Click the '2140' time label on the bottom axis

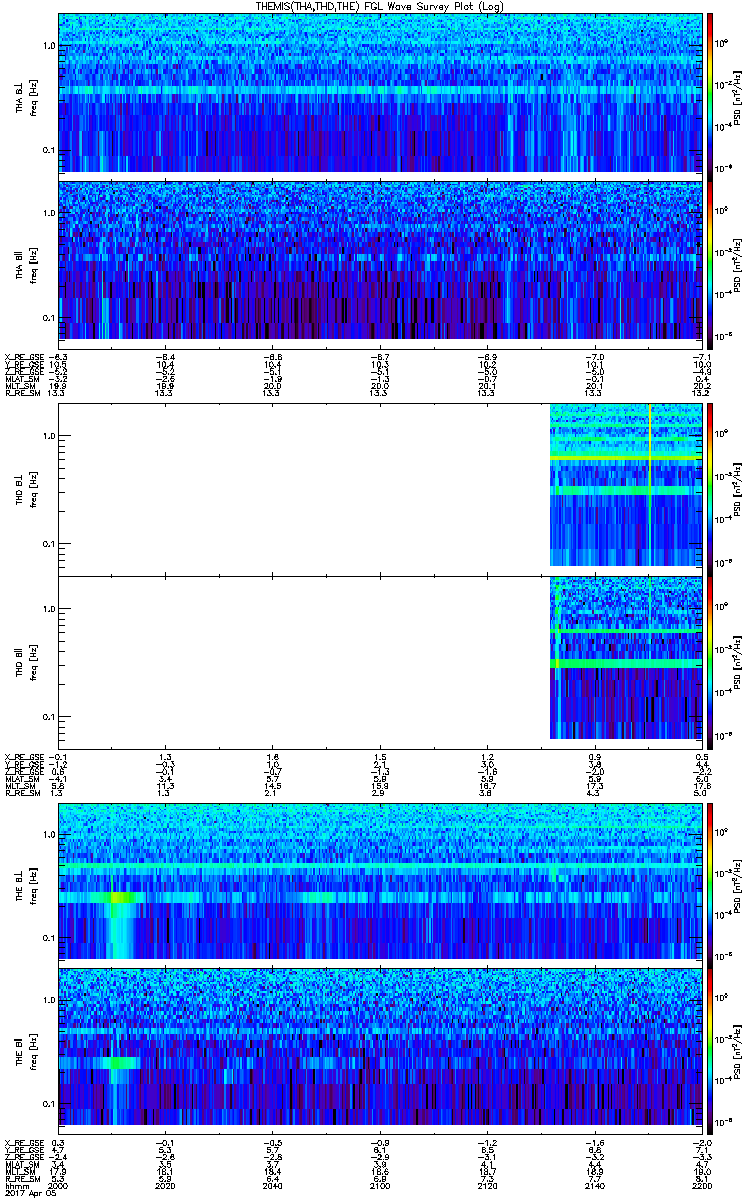594,1184
